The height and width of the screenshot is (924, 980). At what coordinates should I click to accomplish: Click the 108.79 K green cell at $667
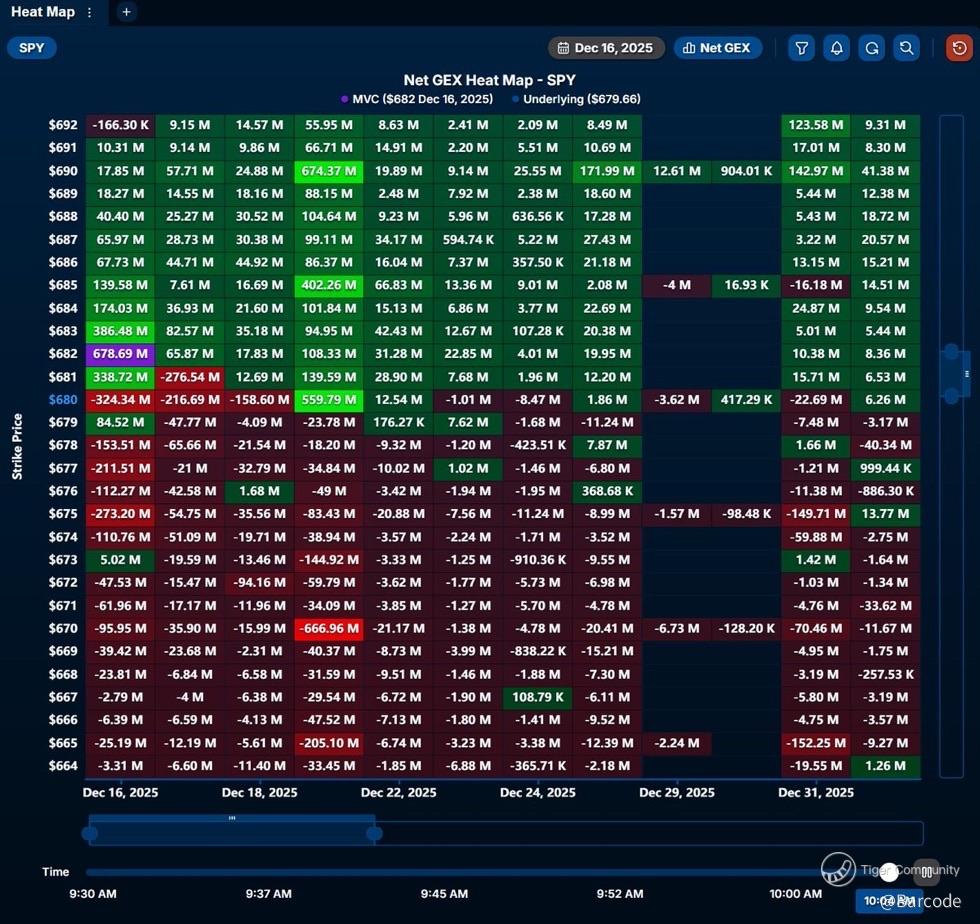538,697
